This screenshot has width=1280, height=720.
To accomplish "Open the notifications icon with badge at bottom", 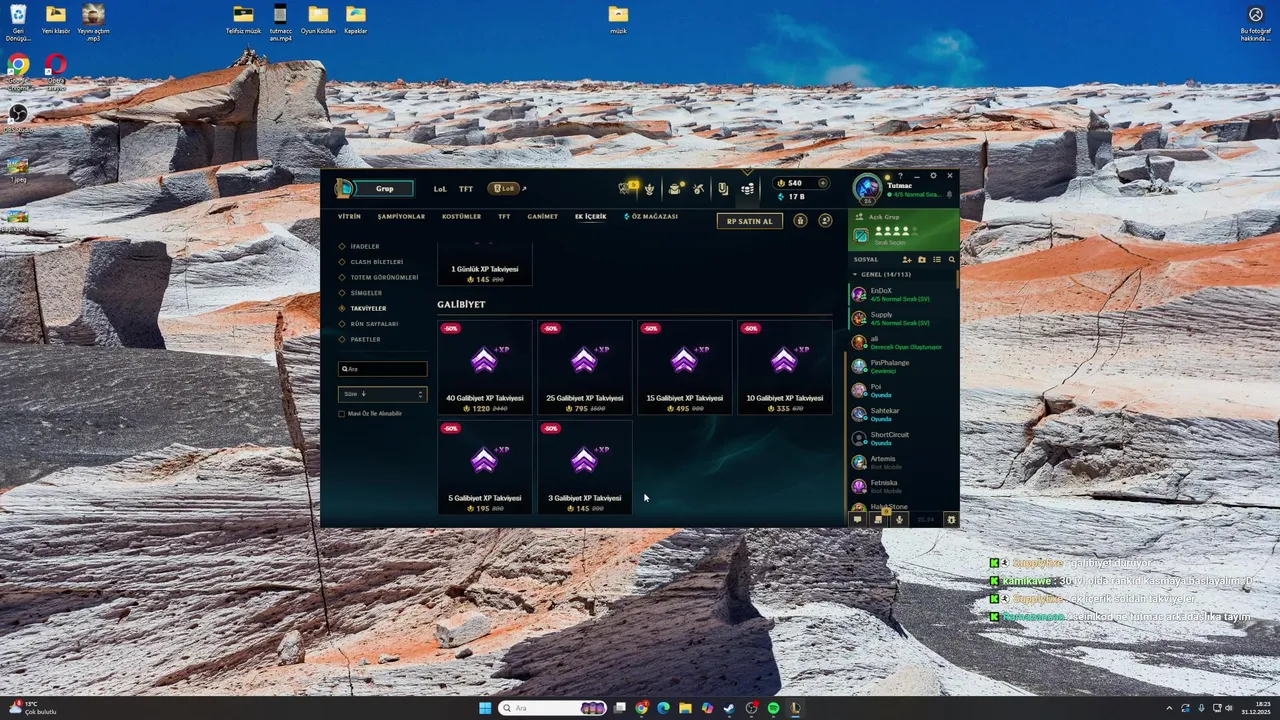I will click(x=879, y=519).
